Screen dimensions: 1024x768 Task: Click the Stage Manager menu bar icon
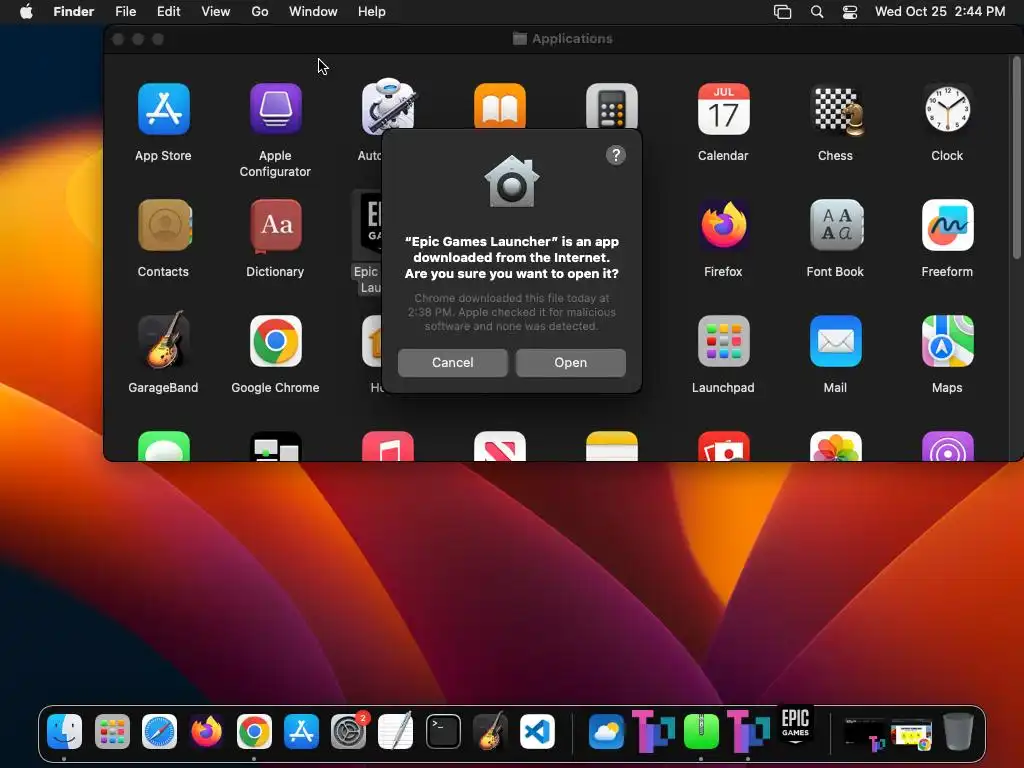782,12
